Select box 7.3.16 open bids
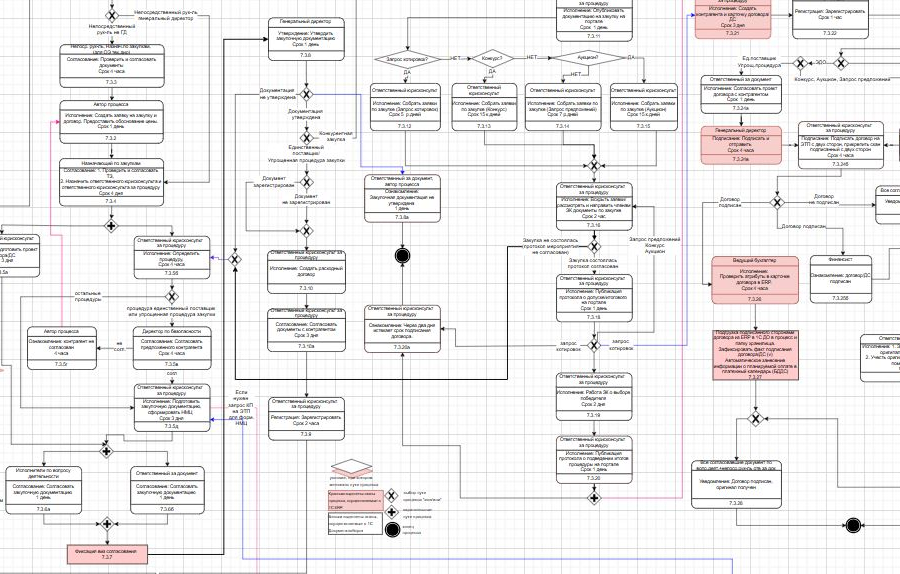The image size is (900, 574). [x=595, y=207]
